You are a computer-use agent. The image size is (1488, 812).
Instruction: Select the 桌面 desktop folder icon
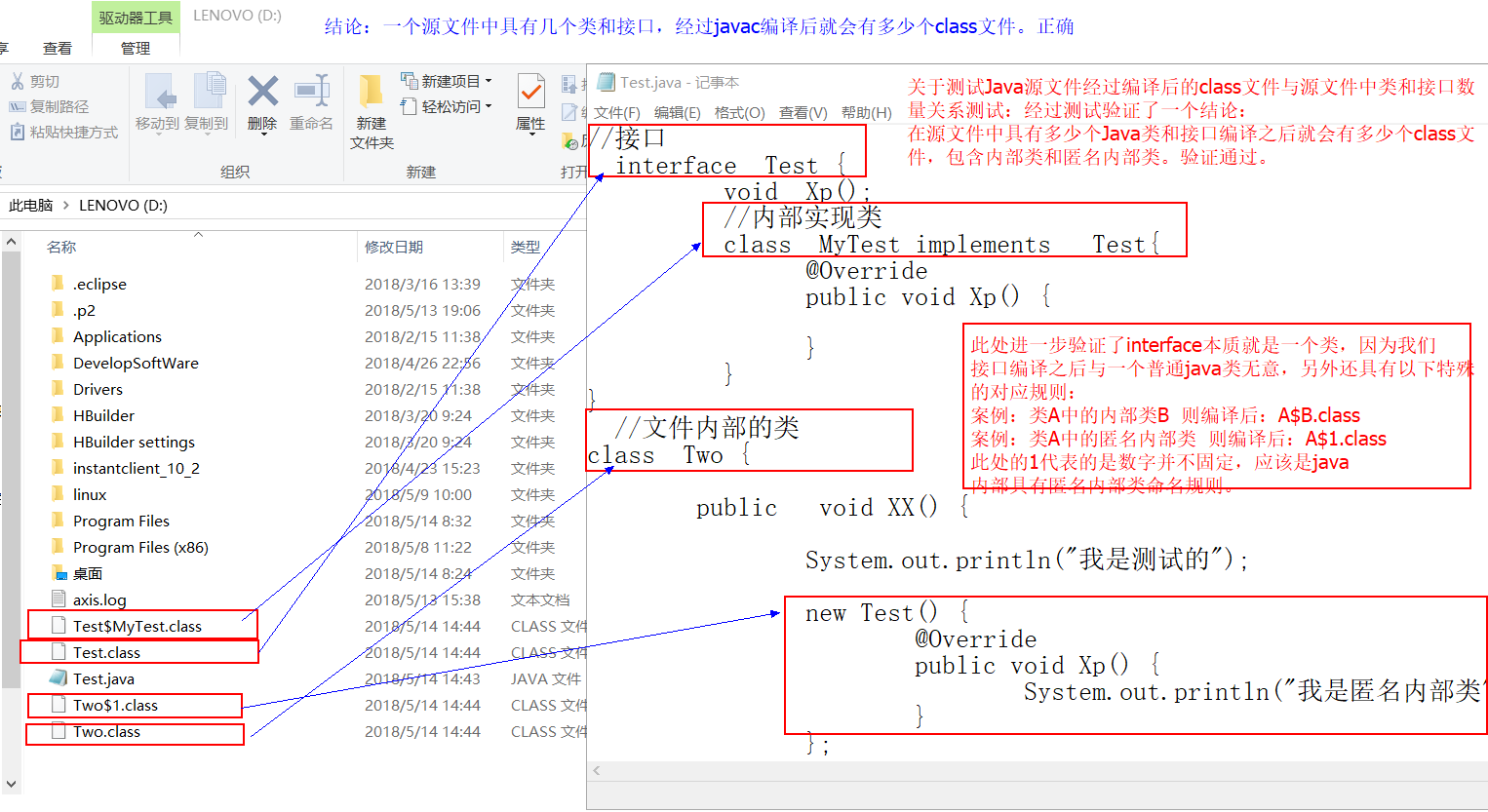[x=58, y=573]
